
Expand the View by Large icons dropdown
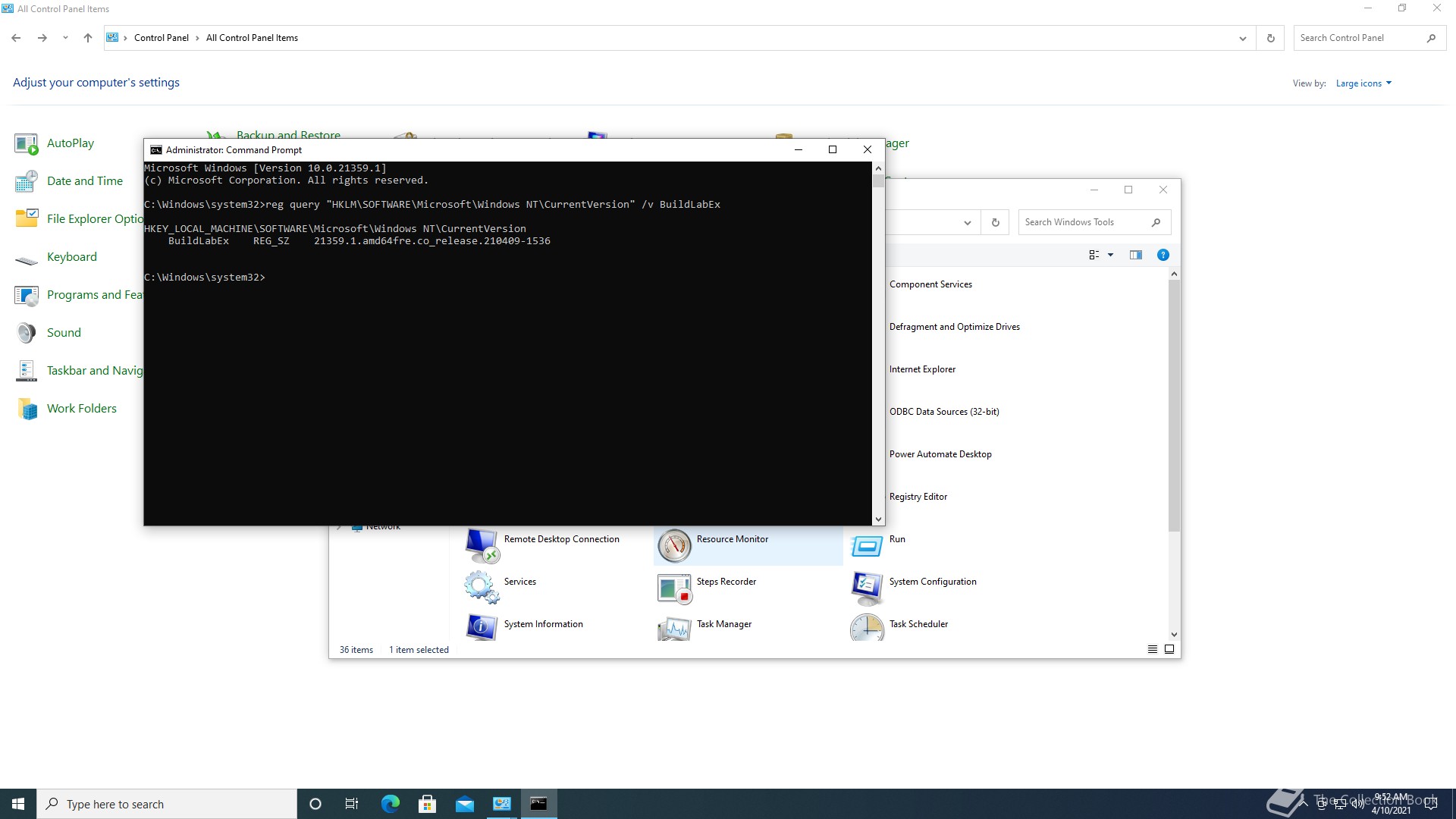1363,83
